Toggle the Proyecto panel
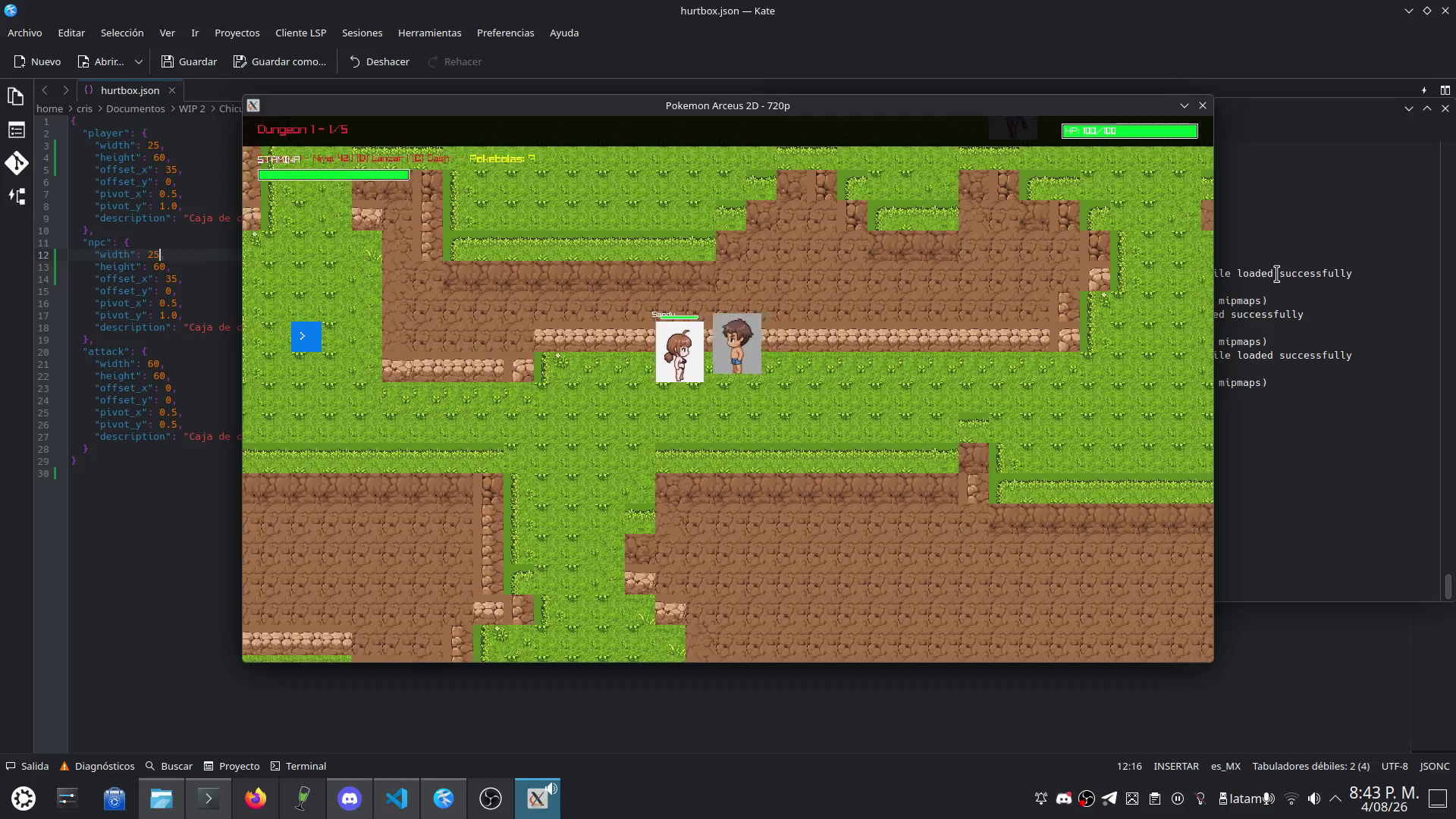Screen dimensions: 1456x819 coord(232,766)
